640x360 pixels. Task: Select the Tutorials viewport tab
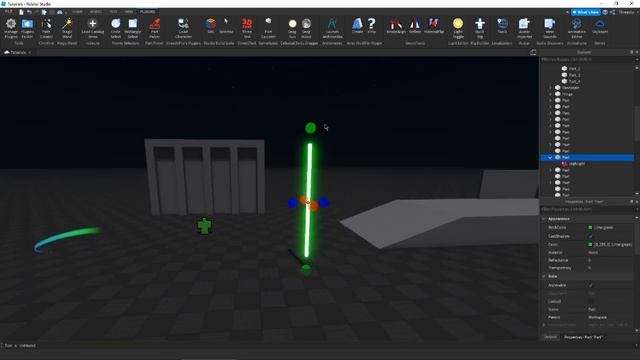17,52
